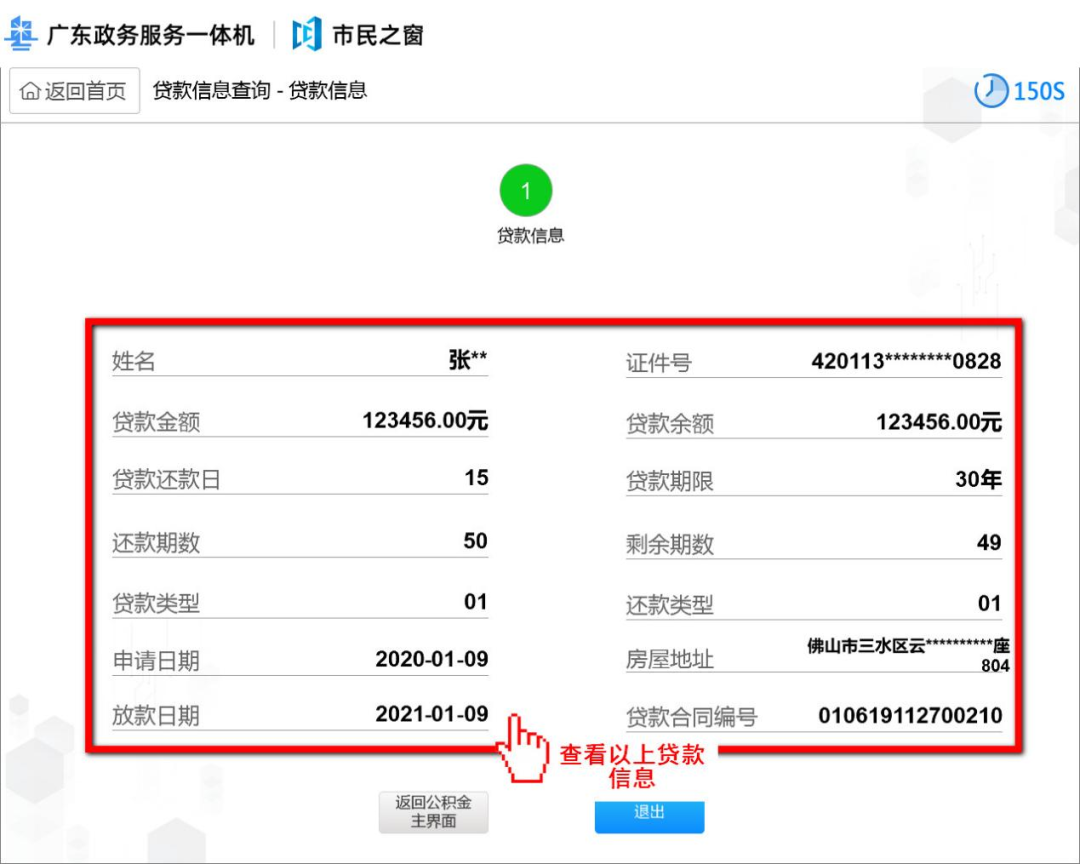Click the ID number 420113********0828
Image resolution: width=1080 pixels, height=864 pixels.
tap(906, 361)
